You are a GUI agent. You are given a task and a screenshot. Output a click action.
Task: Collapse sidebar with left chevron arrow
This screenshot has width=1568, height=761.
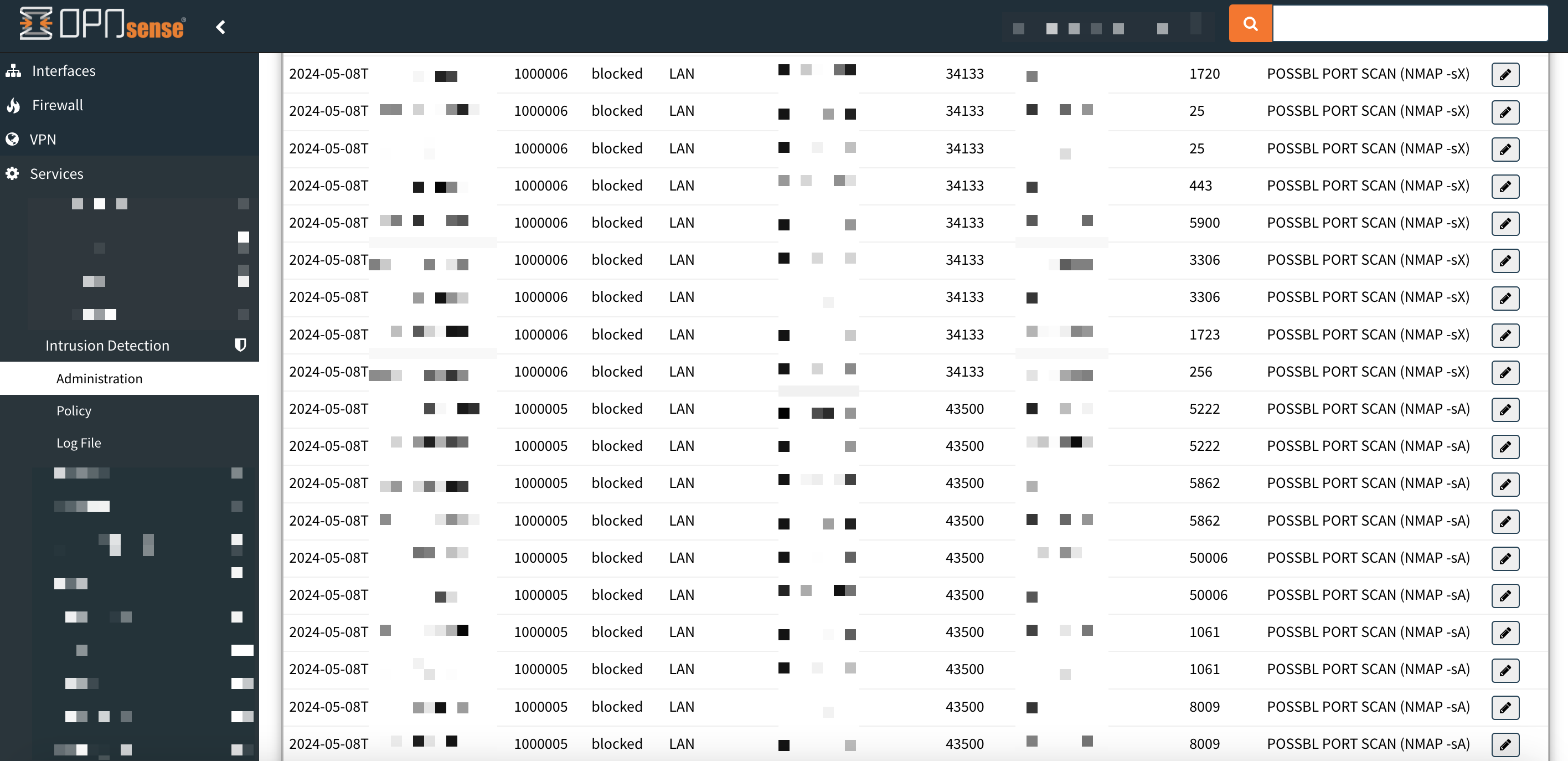221,27
